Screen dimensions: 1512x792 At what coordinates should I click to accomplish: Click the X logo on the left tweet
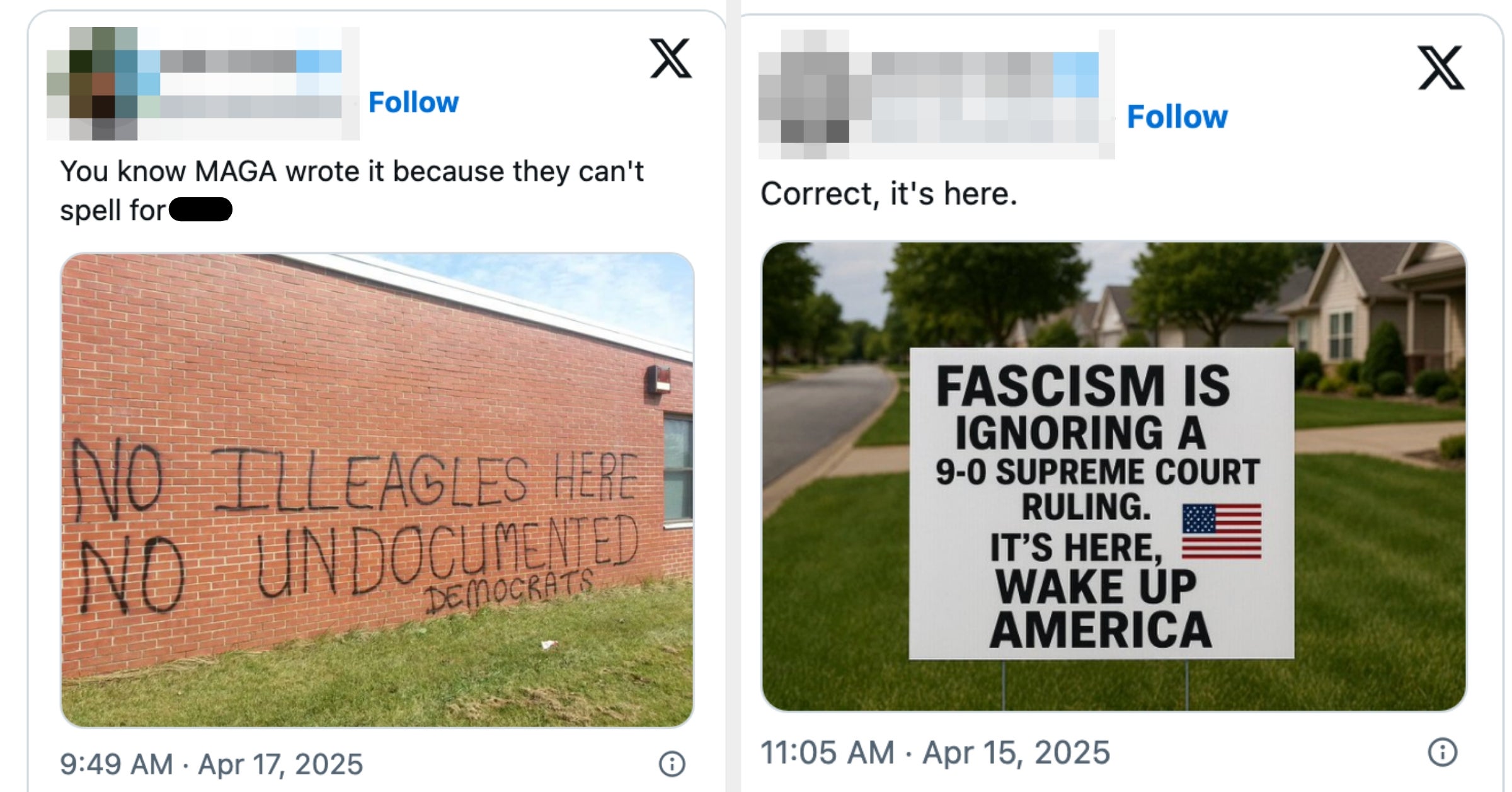point(670,59)
